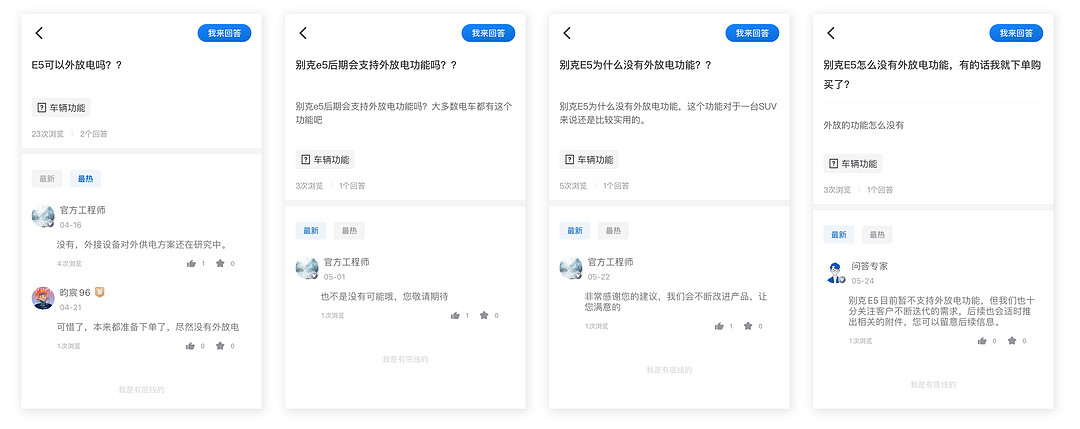This screenshot has height=429, width=1080.
Task: Click answer text '也不是没有可能哦，您敬请期待'
Action: pos(384,297)
